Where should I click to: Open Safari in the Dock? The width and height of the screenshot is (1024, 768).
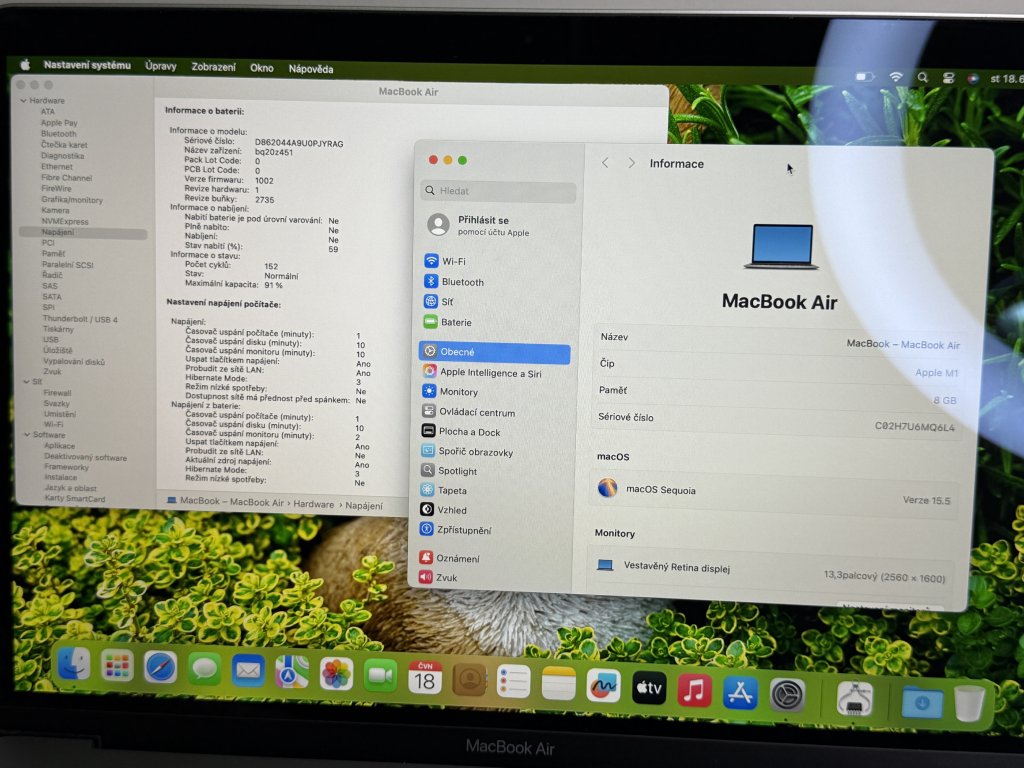coord(161,668)
